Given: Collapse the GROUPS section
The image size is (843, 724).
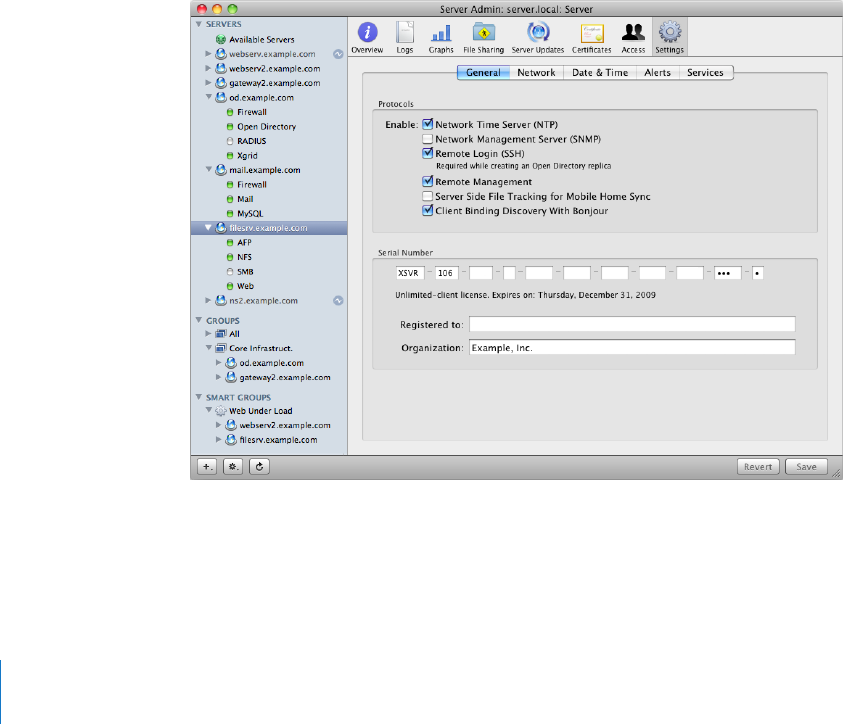Looking at the screenshot, I should pyautogui.click(x=199, y=320).
